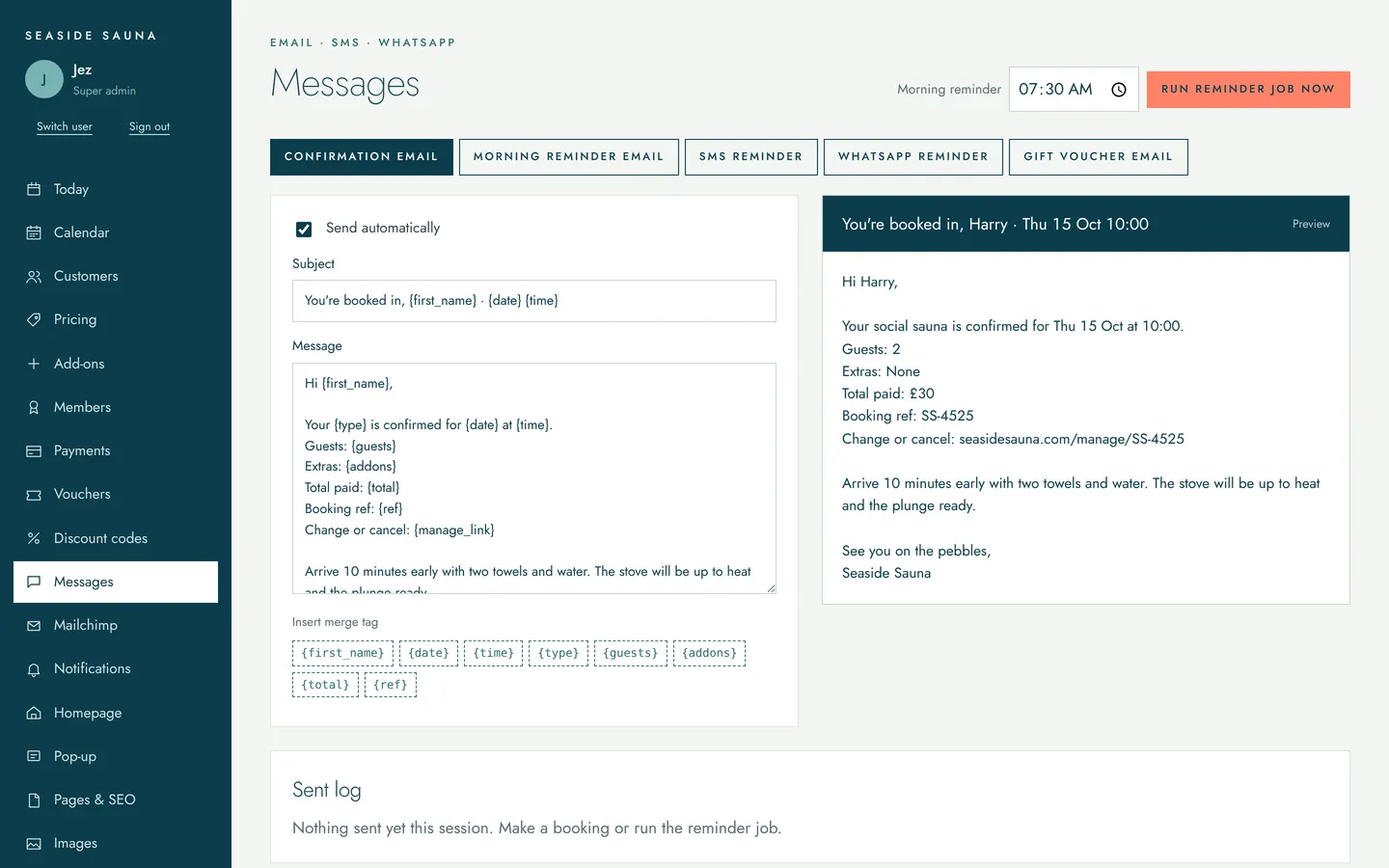Open time picker via clock icon
Image resolution: width=1389 pixels, height=868 pixels.
coord(1119,90)
